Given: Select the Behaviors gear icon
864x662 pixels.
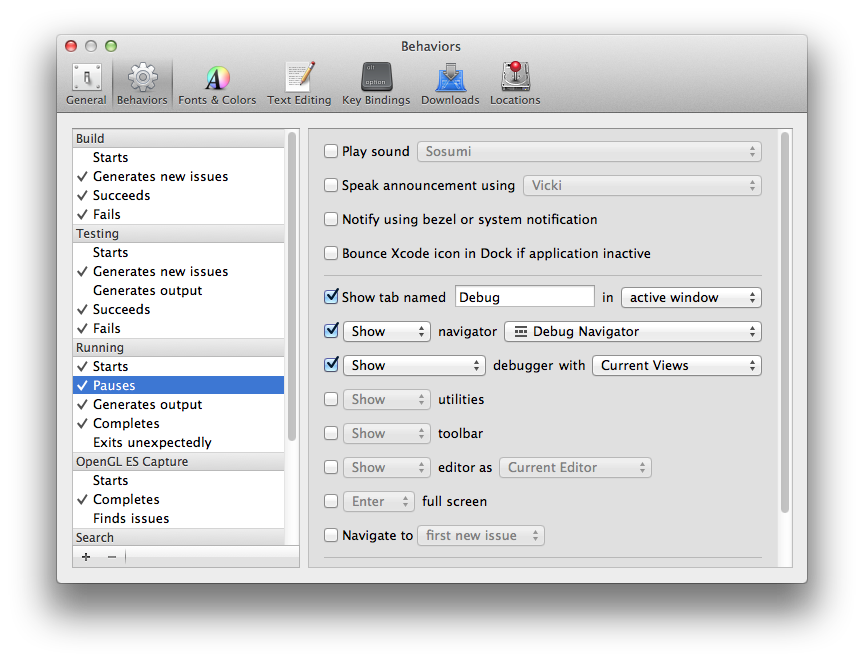Looking at the screenshot, I should (x=142, y=84).
